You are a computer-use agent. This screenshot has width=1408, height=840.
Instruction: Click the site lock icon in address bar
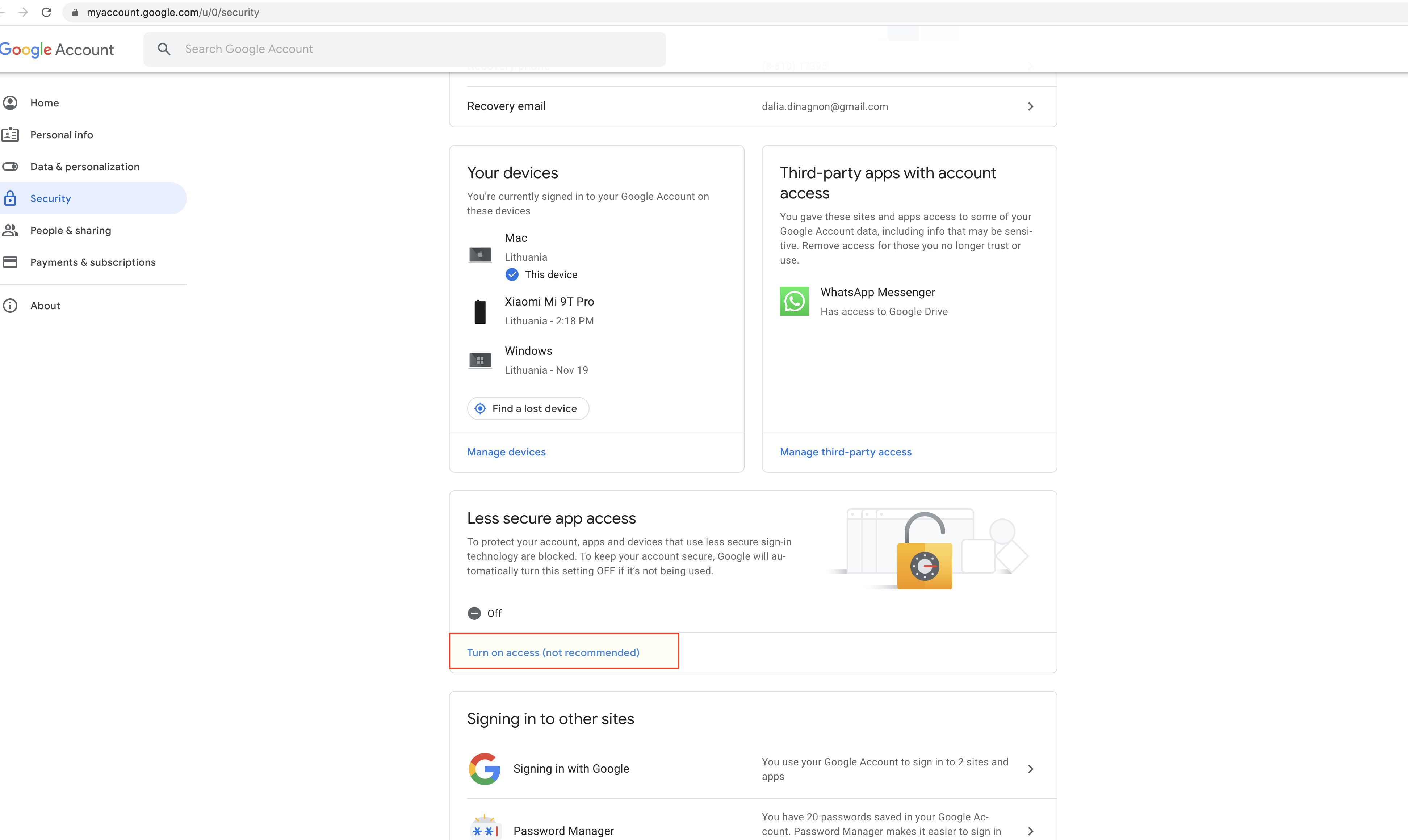click(75, 12)
